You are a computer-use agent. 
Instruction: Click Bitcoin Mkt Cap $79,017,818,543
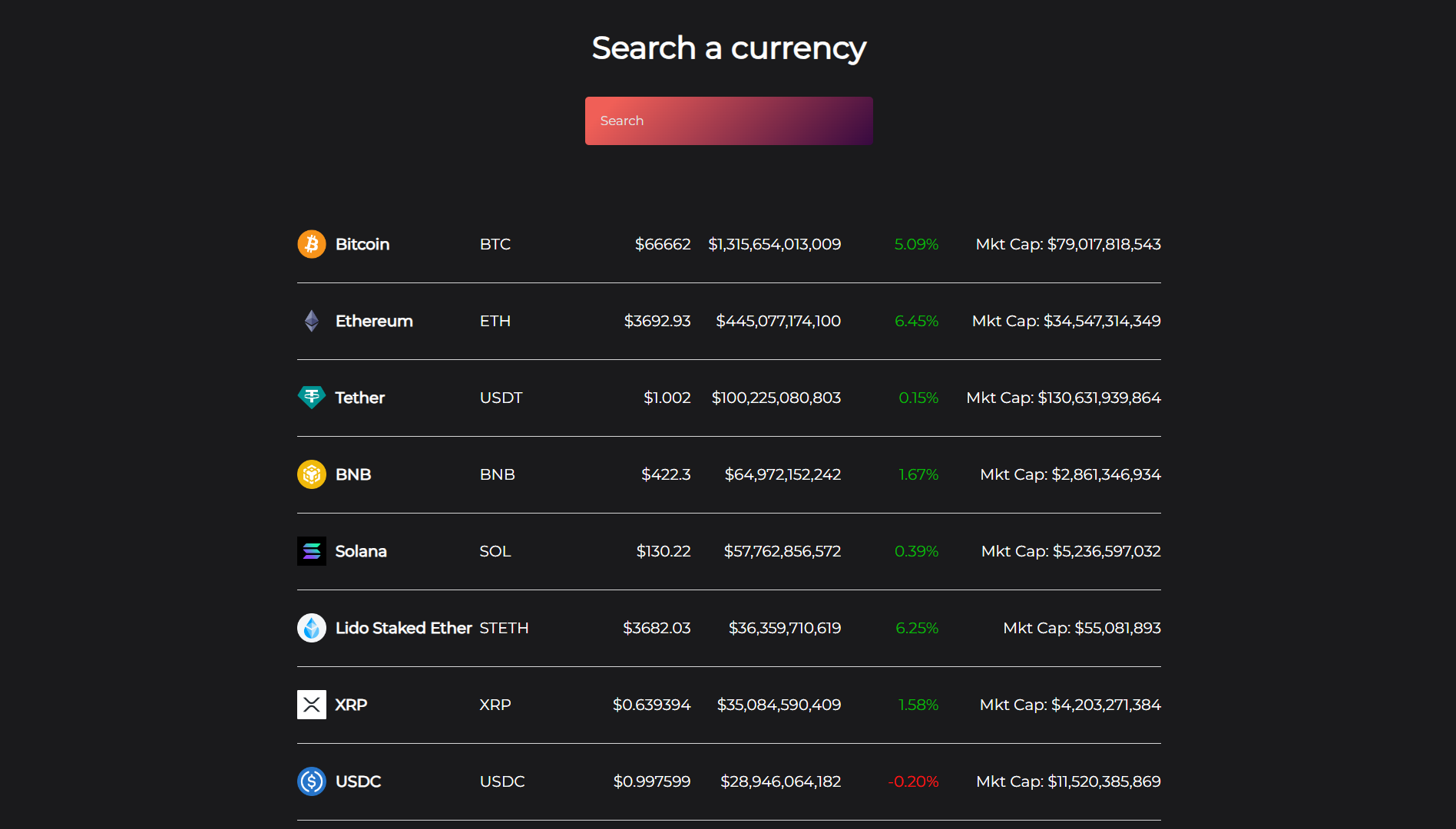[1068, 244]
